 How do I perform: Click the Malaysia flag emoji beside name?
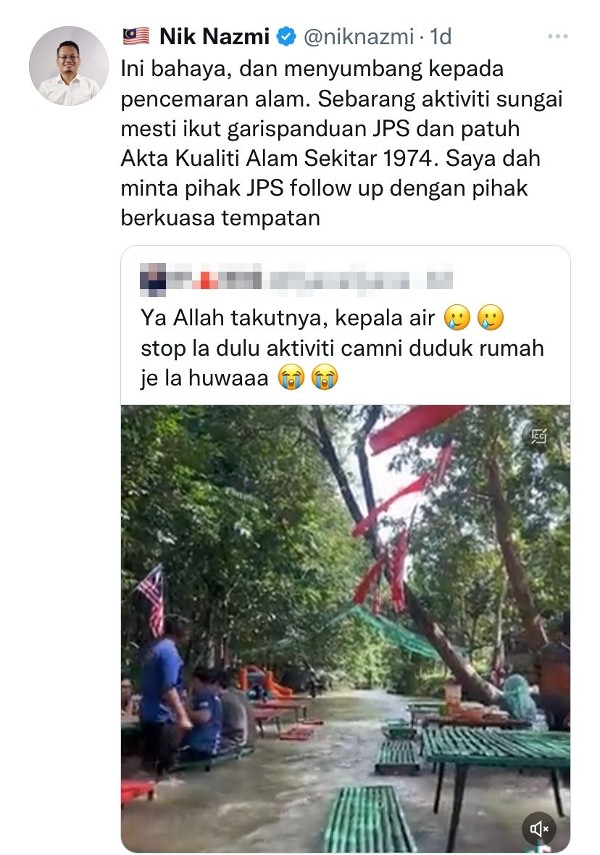pos(136,36)
